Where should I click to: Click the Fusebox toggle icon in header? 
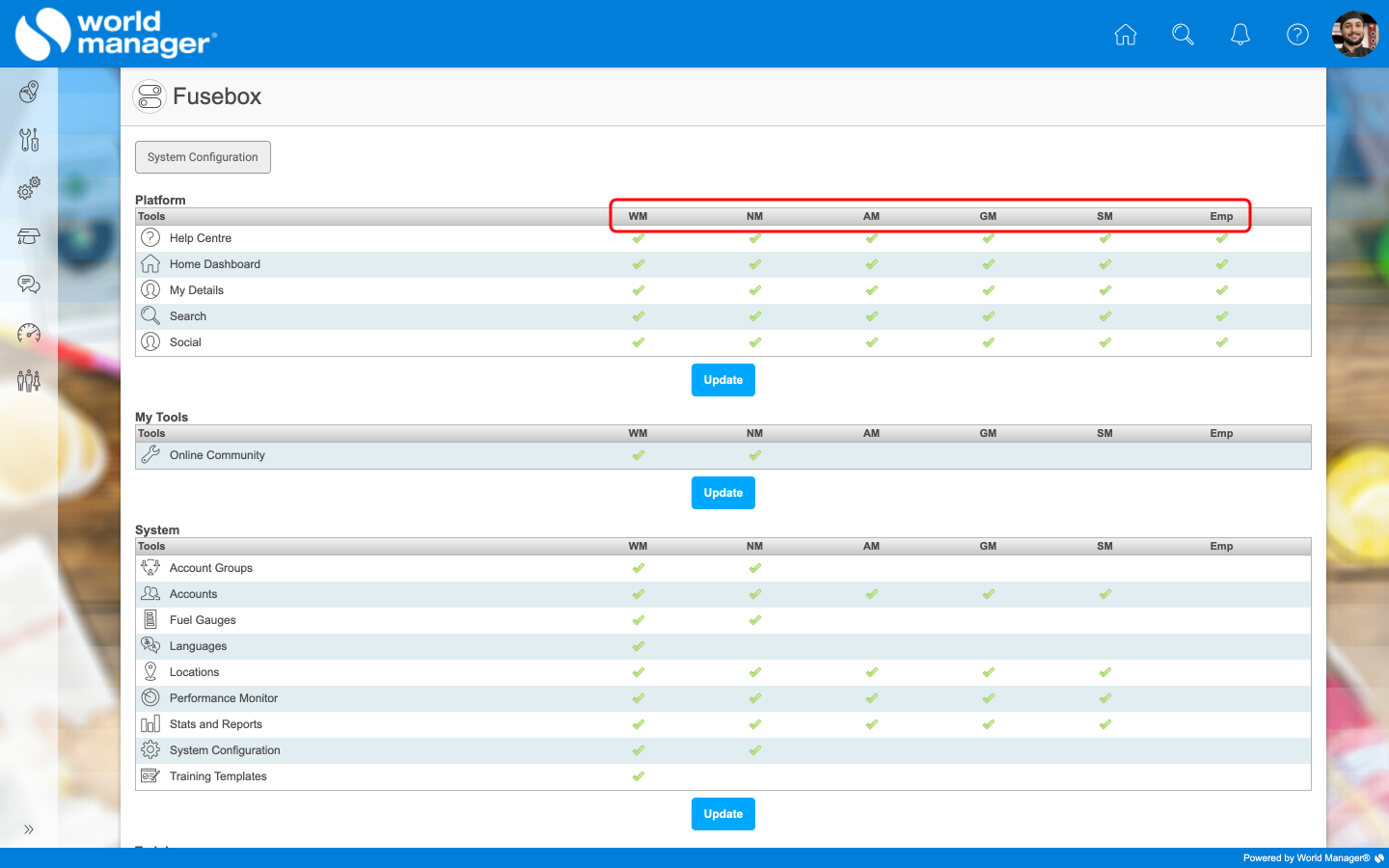(150, 96)
